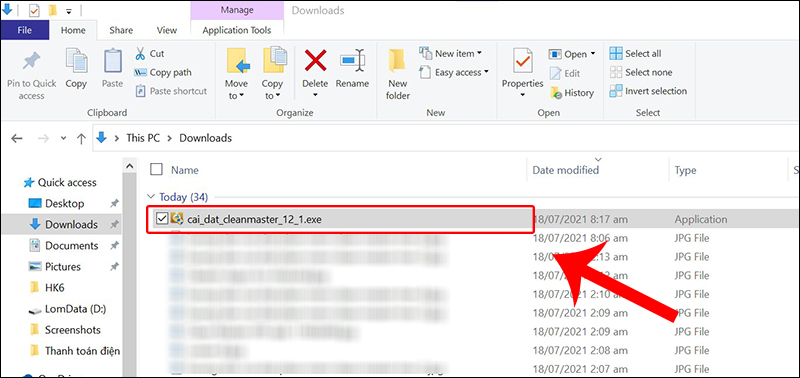The image size is (800, 378).
Task: Sort by Date modified column header
Action: tap(565, 170)
